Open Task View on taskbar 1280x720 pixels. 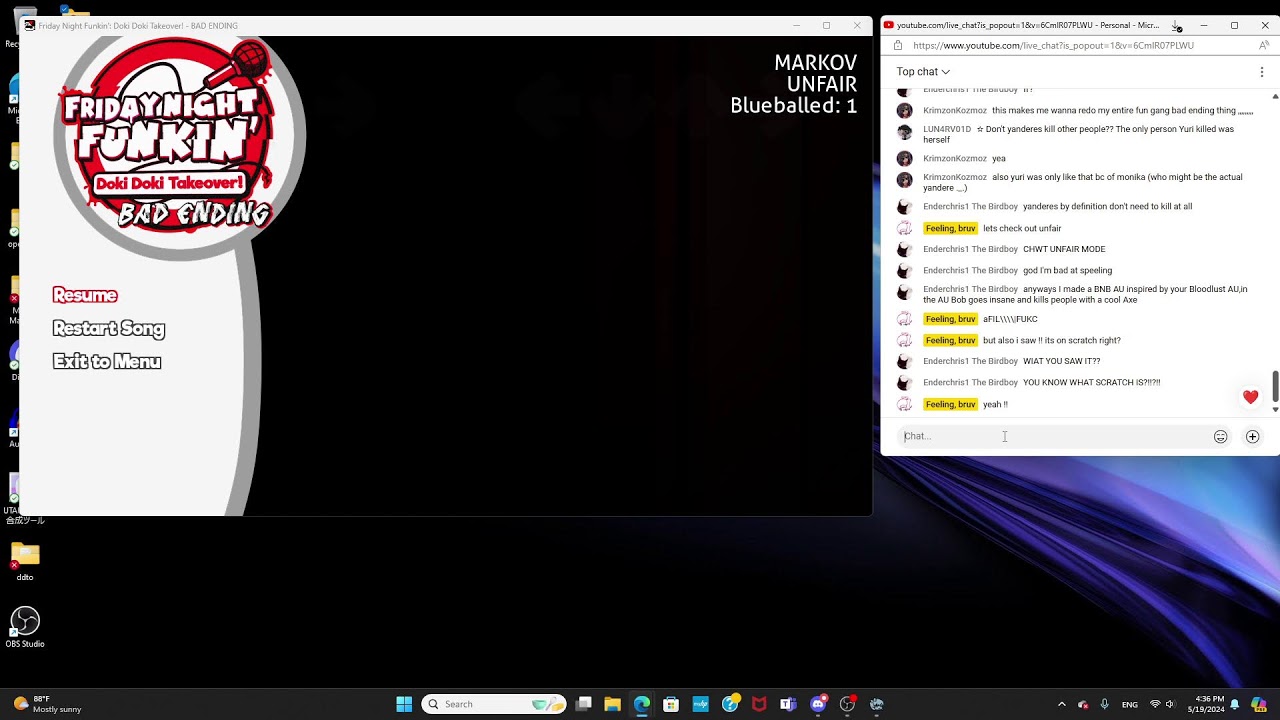[584, 704]
